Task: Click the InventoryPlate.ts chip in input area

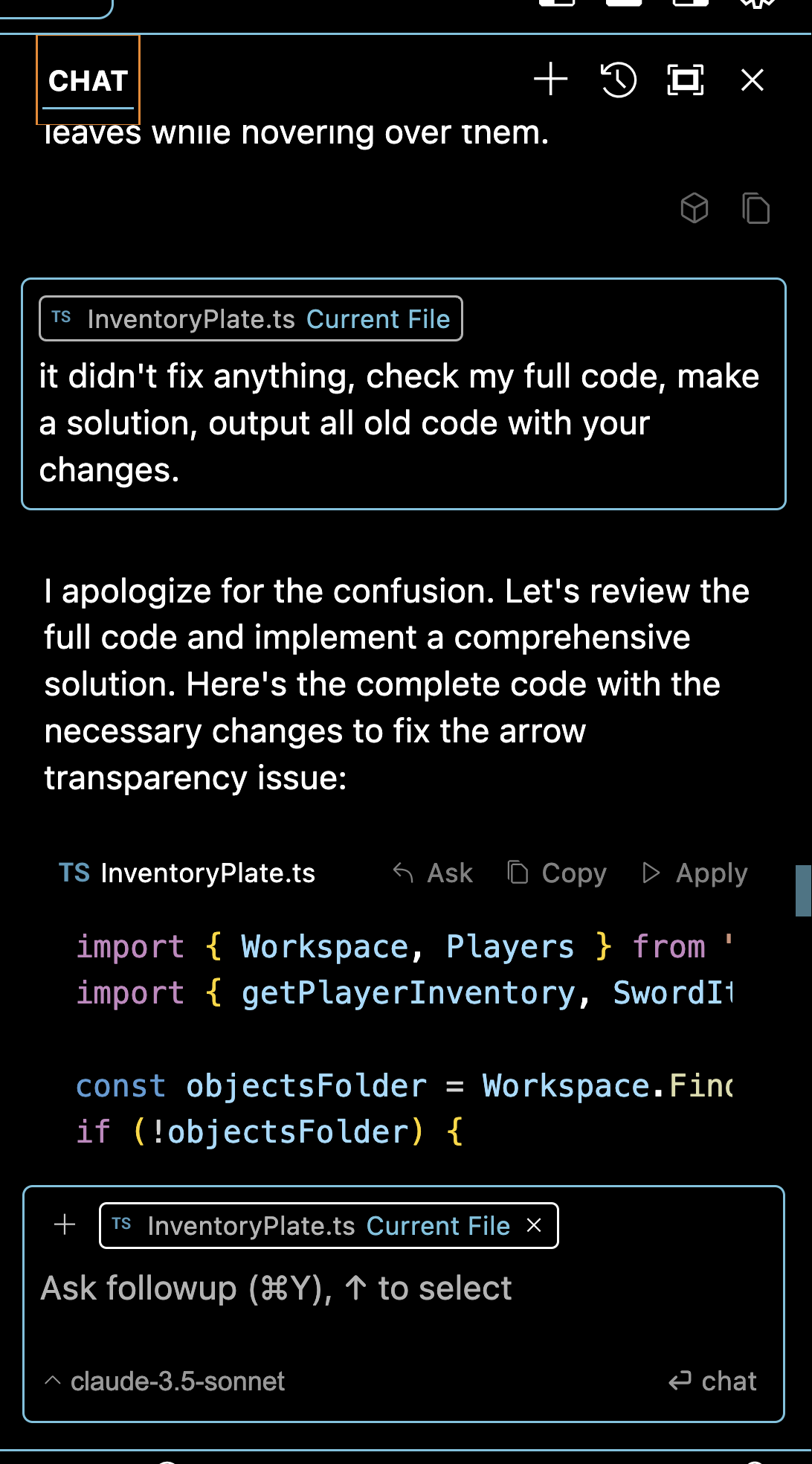Action: click(x=312, y=1226)
